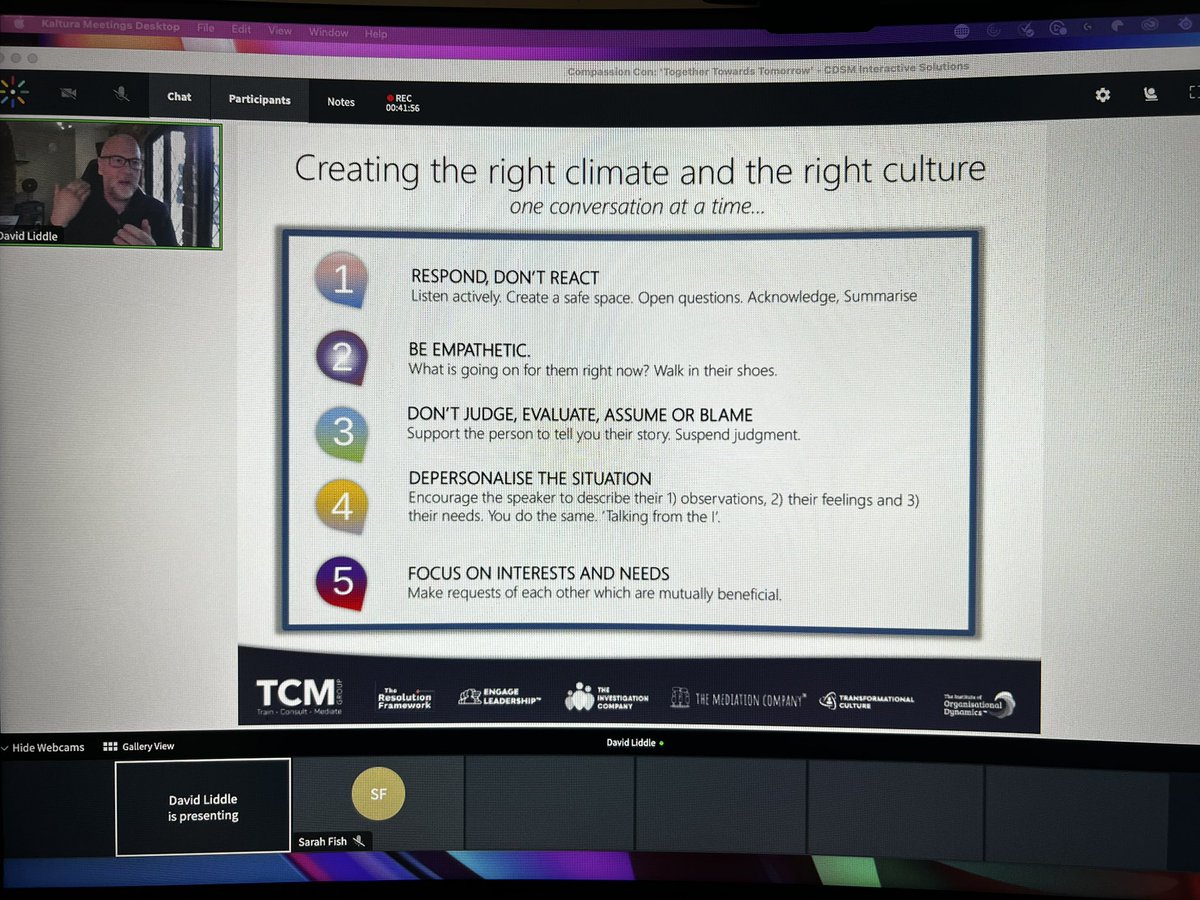The height and width of the screenshot is (900, 1200).
Task: Click the David Liddle speaker label below slide
Action: [x=635, y=743]
